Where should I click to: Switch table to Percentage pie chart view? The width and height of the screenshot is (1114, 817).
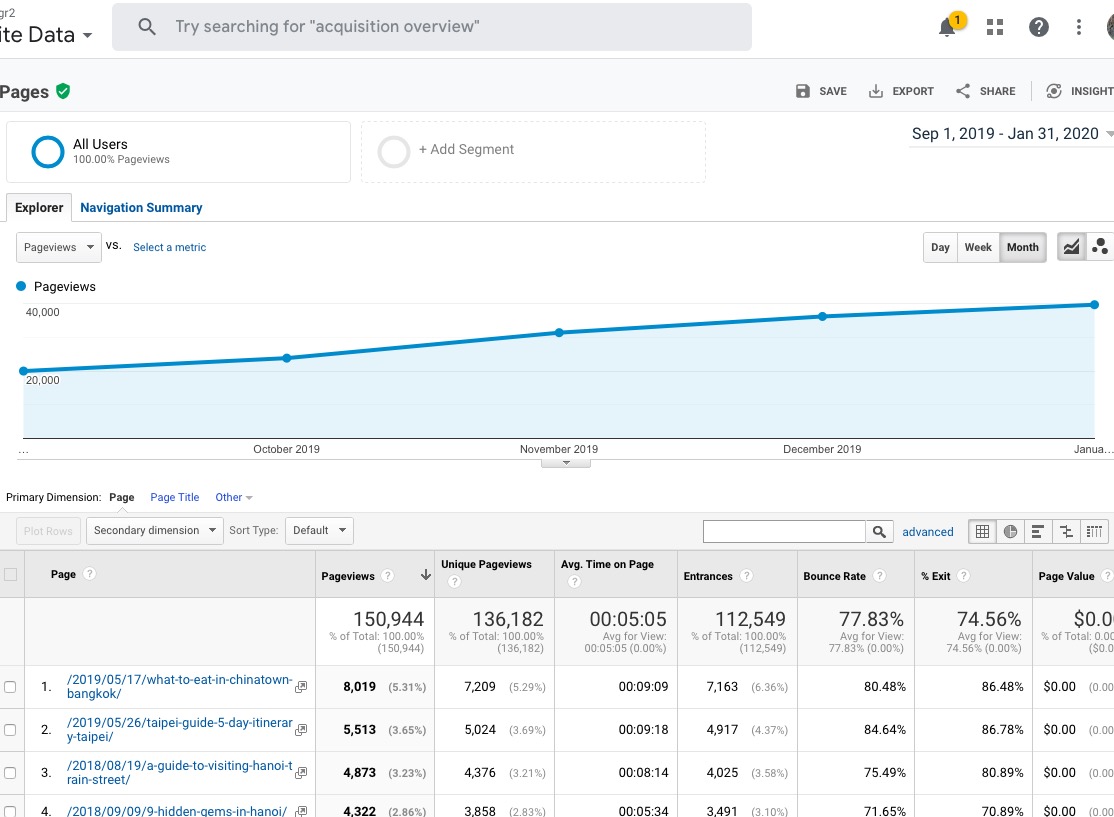[x=1009, y=531]
